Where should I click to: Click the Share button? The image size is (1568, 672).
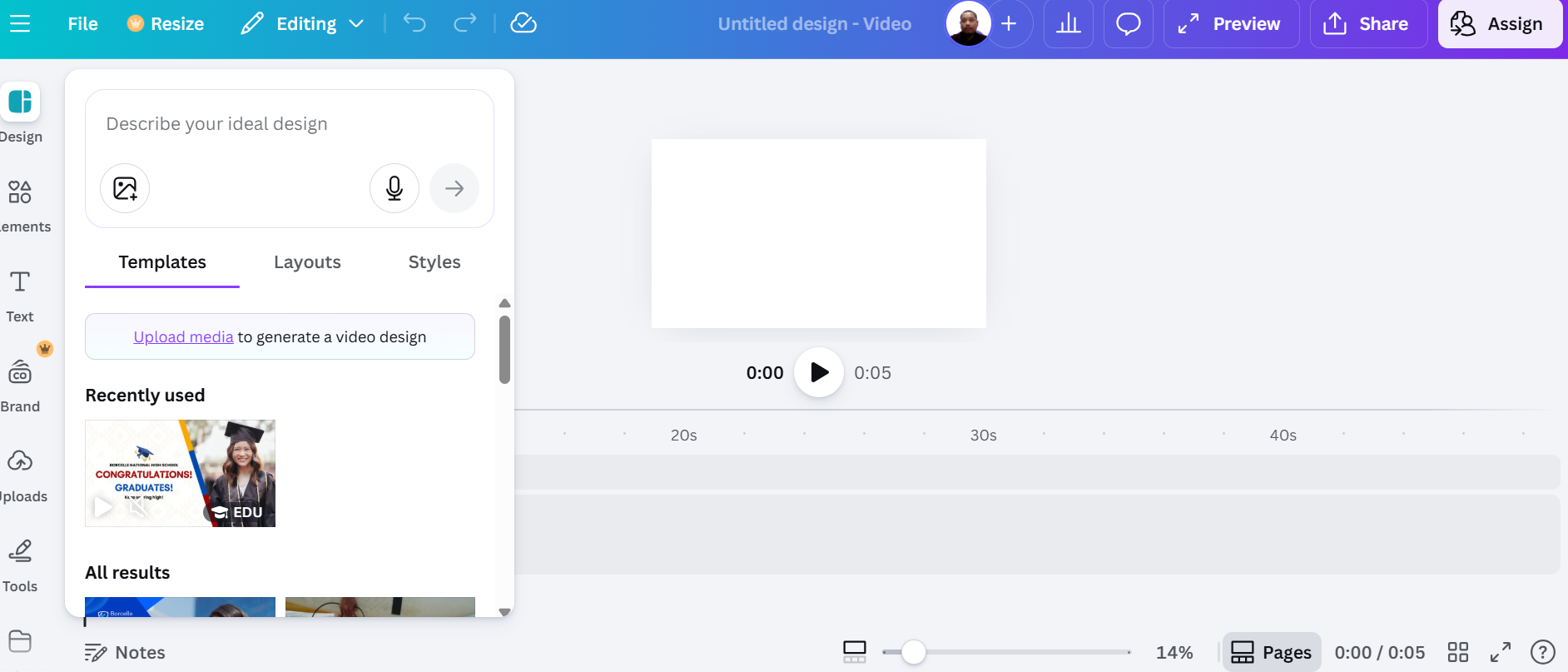(x=1368, y=24)
